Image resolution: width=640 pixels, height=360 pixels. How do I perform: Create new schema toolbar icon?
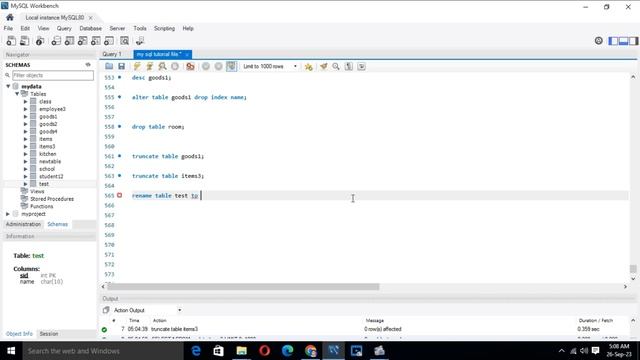[56, 41]
